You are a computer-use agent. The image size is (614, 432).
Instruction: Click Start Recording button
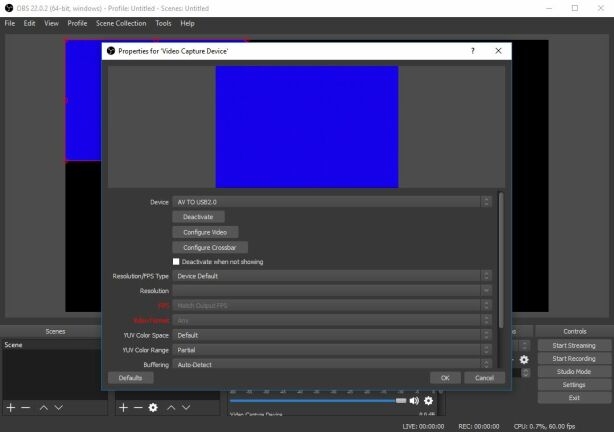click(574, 359)
